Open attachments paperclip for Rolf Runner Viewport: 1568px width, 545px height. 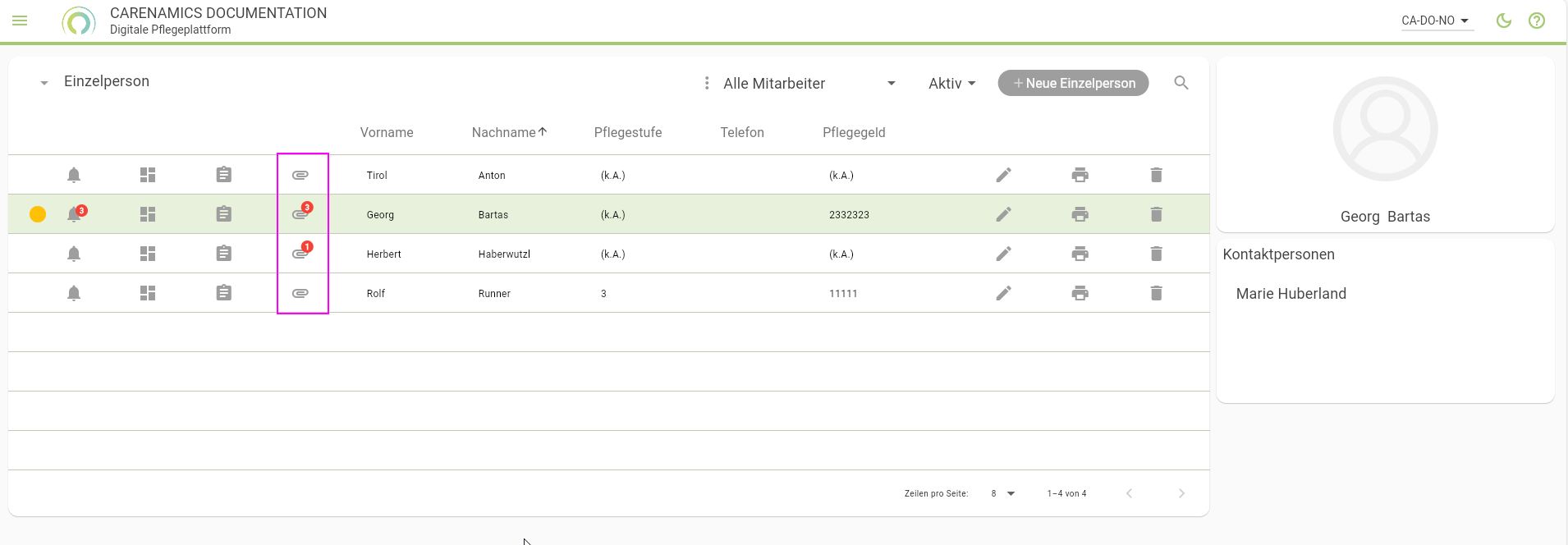(x=300, y=293)
